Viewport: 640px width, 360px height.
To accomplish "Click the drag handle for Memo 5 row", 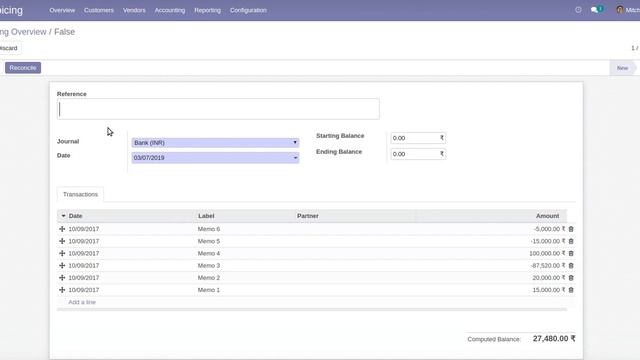I will (x=62, y=241).
